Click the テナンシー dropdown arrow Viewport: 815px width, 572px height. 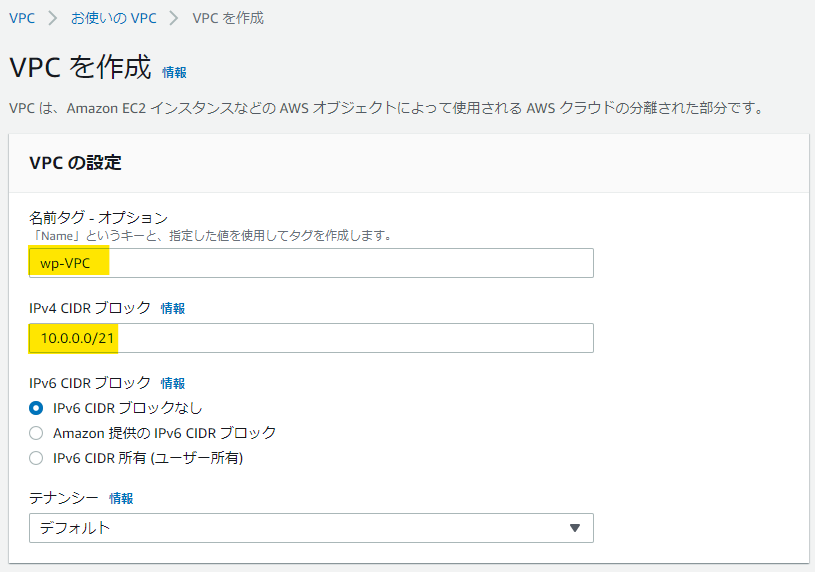pyautogui.click(x=574, y=528)
